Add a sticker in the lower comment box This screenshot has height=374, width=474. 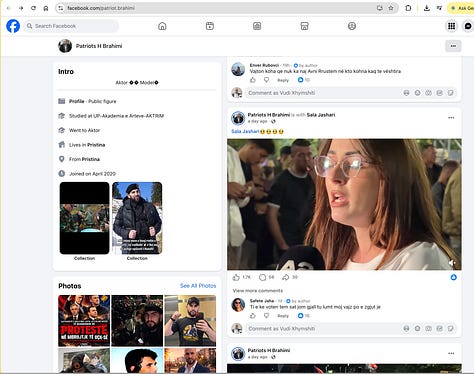[x=450, y=329]
